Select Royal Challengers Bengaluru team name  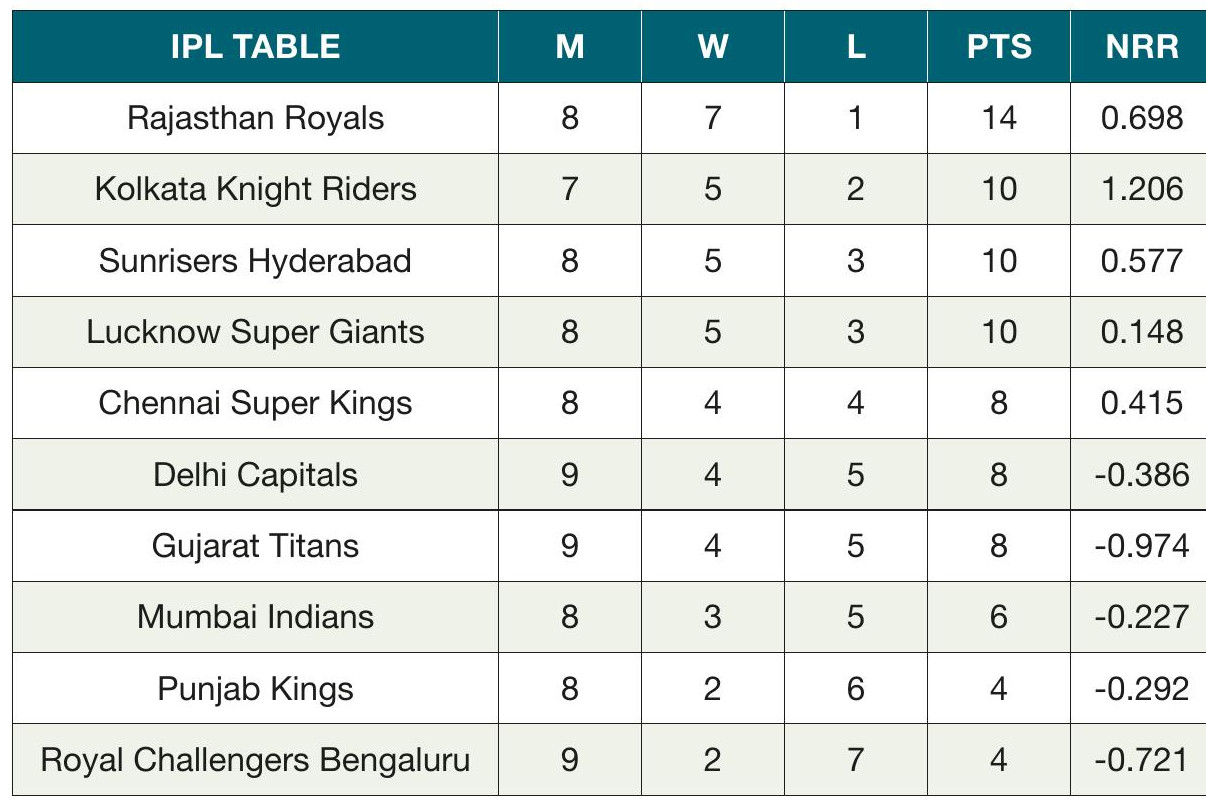[255, 760]
